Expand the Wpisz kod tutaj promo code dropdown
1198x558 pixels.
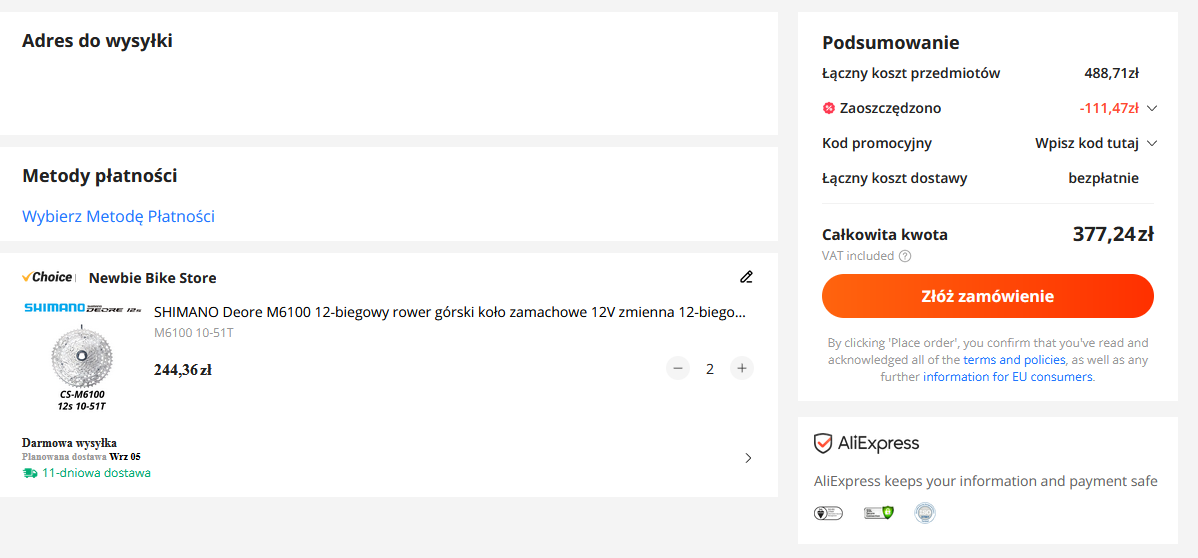click(x=1152, y=143)
